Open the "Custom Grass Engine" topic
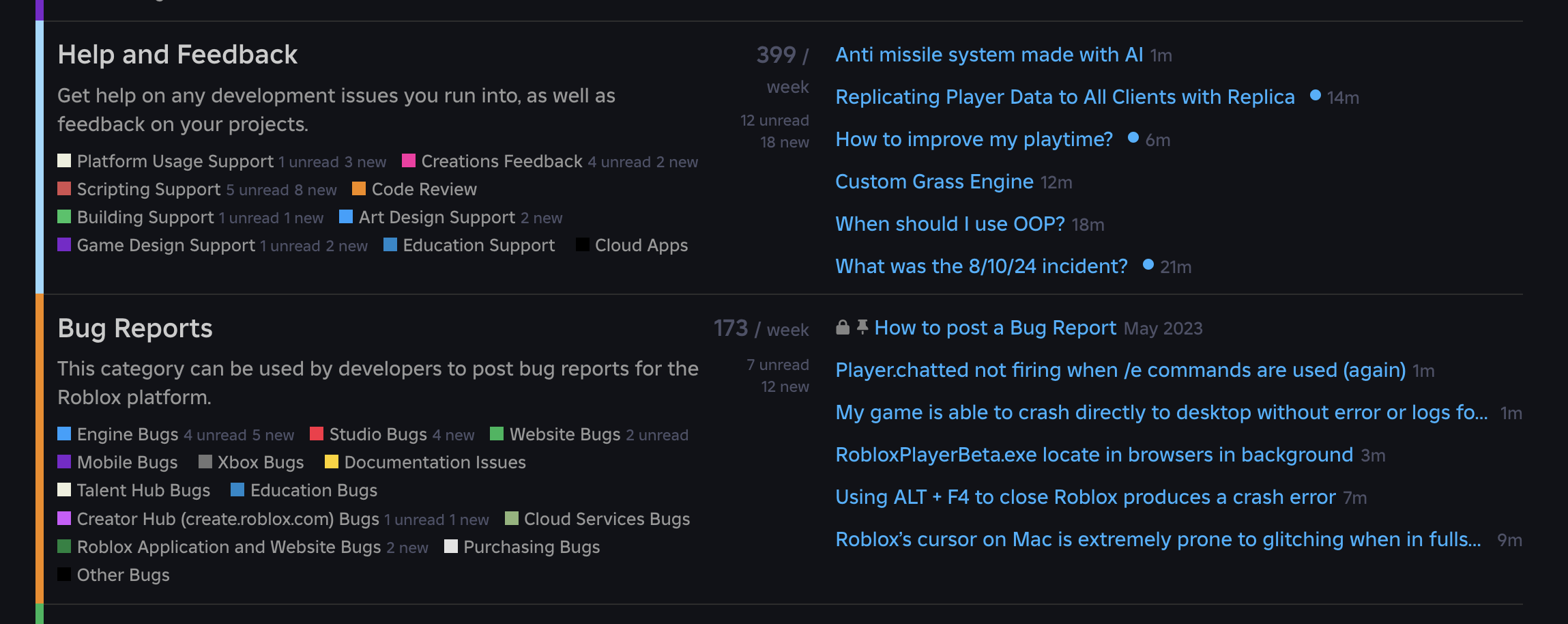This screenshot has width=1568, height=624. point(934,182)
